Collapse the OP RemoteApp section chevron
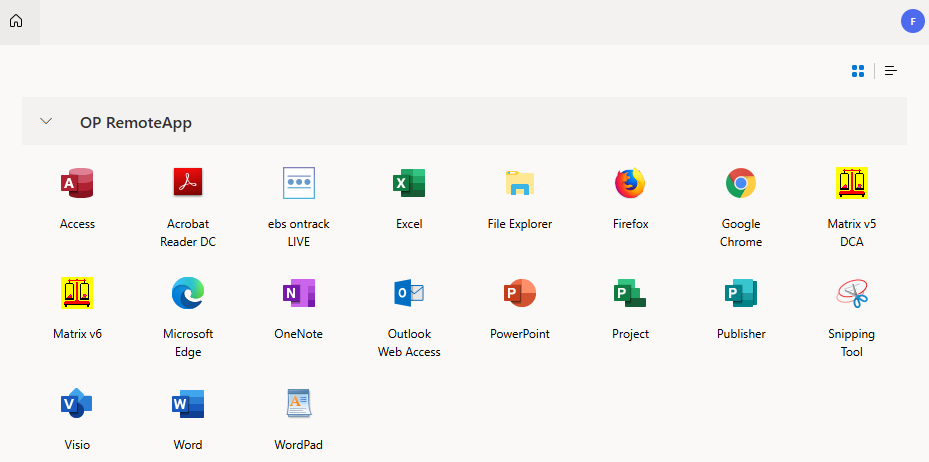929x462 pixels. (46, 121)
